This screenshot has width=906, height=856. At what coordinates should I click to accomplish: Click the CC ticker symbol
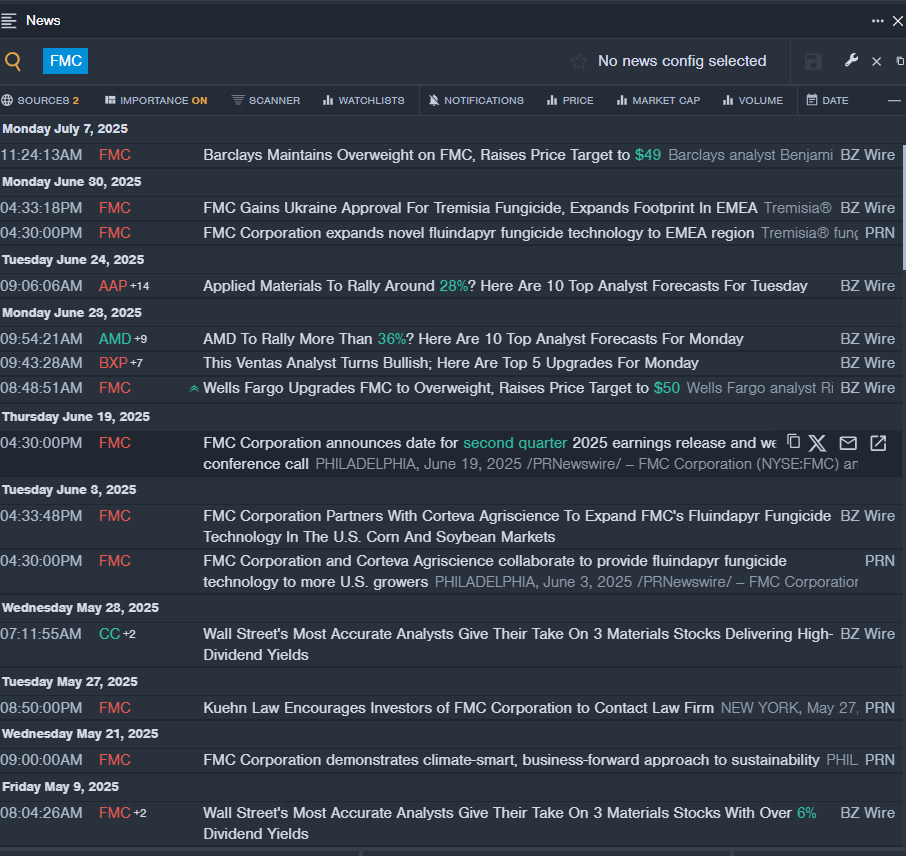point(109,634)
